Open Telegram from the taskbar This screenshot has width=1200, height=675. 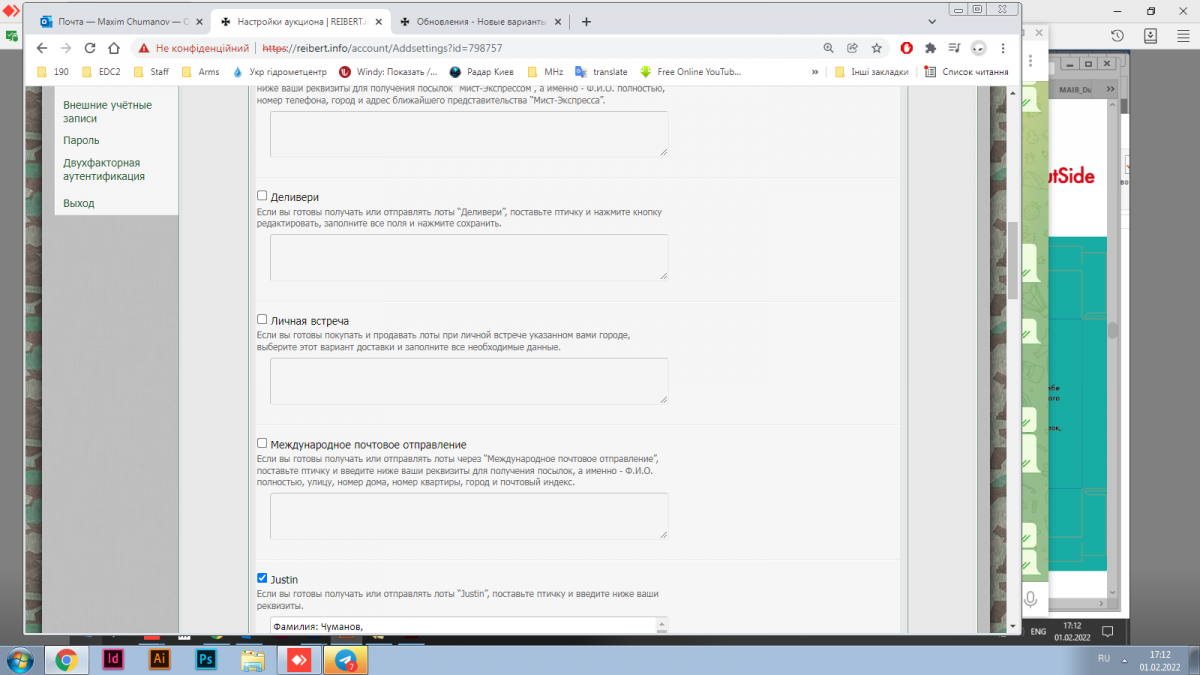(347, 659)
